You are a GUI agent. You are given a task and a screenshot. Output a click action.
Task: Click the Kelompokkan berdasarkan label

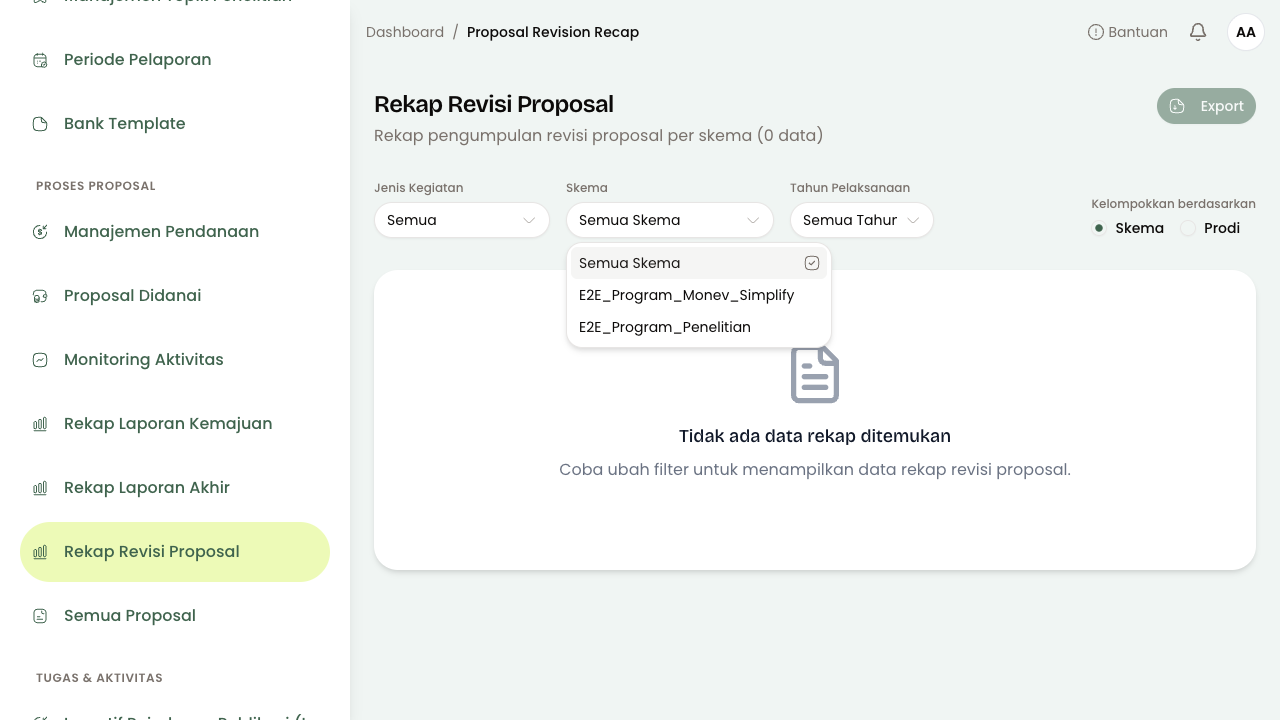(1173, 203)
